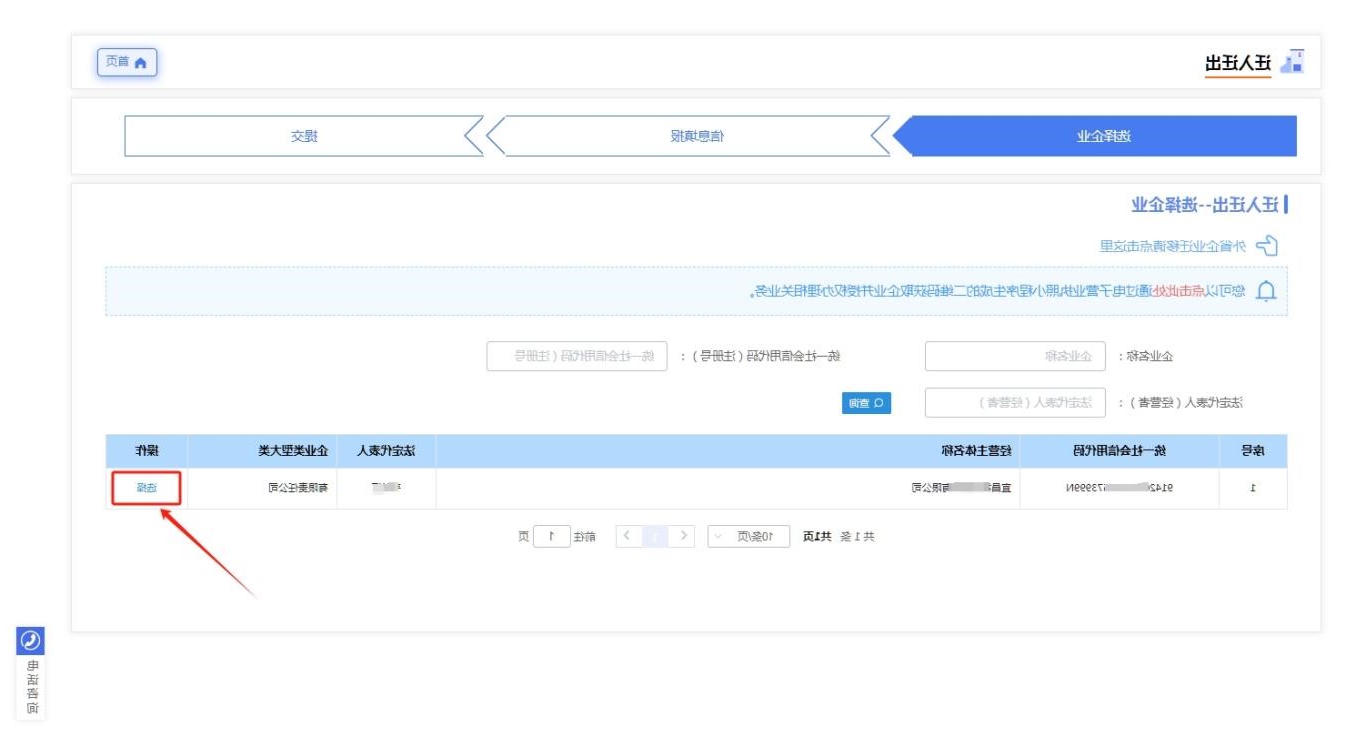
Task: Click the red 点击此处 link in notice
Action: coord(1179,291)
